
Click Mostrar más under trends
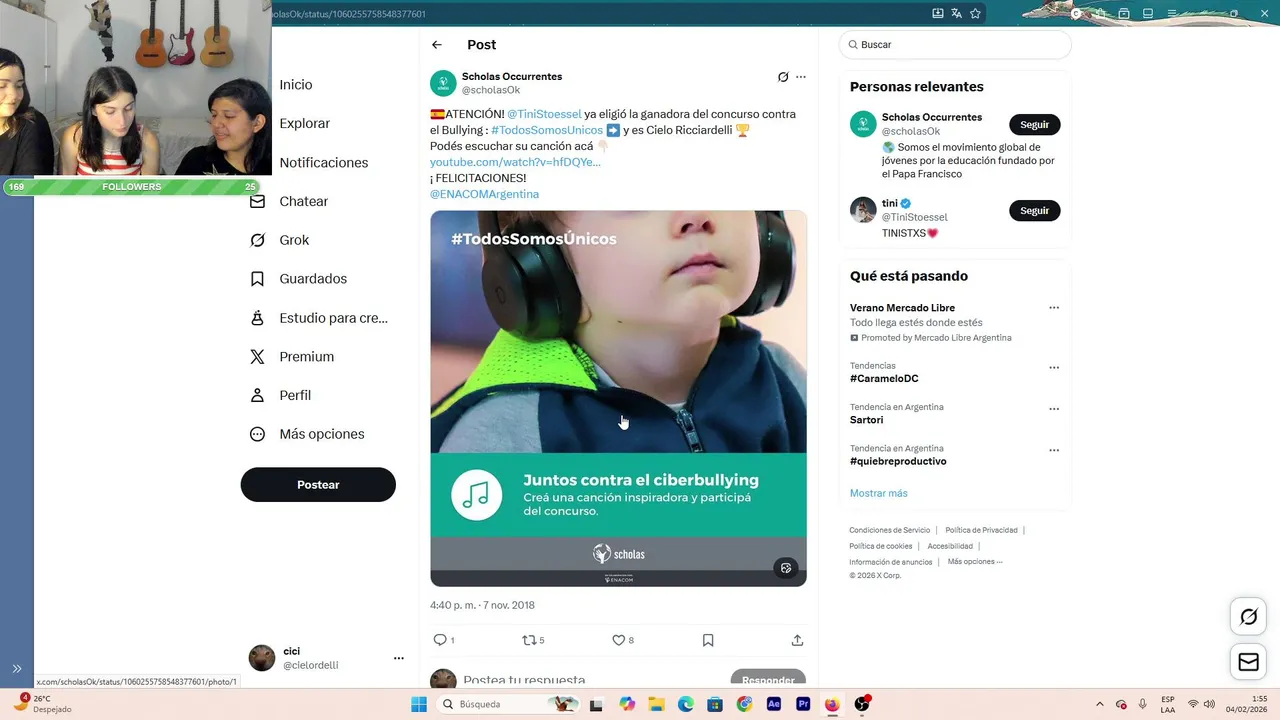[x=879, y=493]
